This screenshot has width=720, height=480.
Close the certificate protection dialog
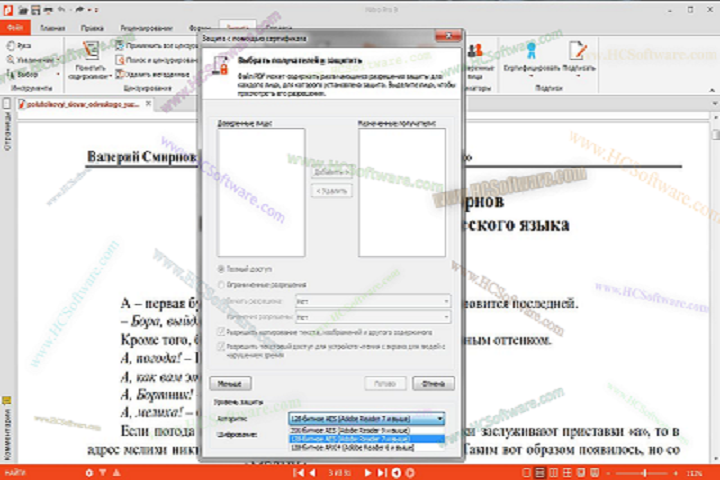[x=448, y=36]
